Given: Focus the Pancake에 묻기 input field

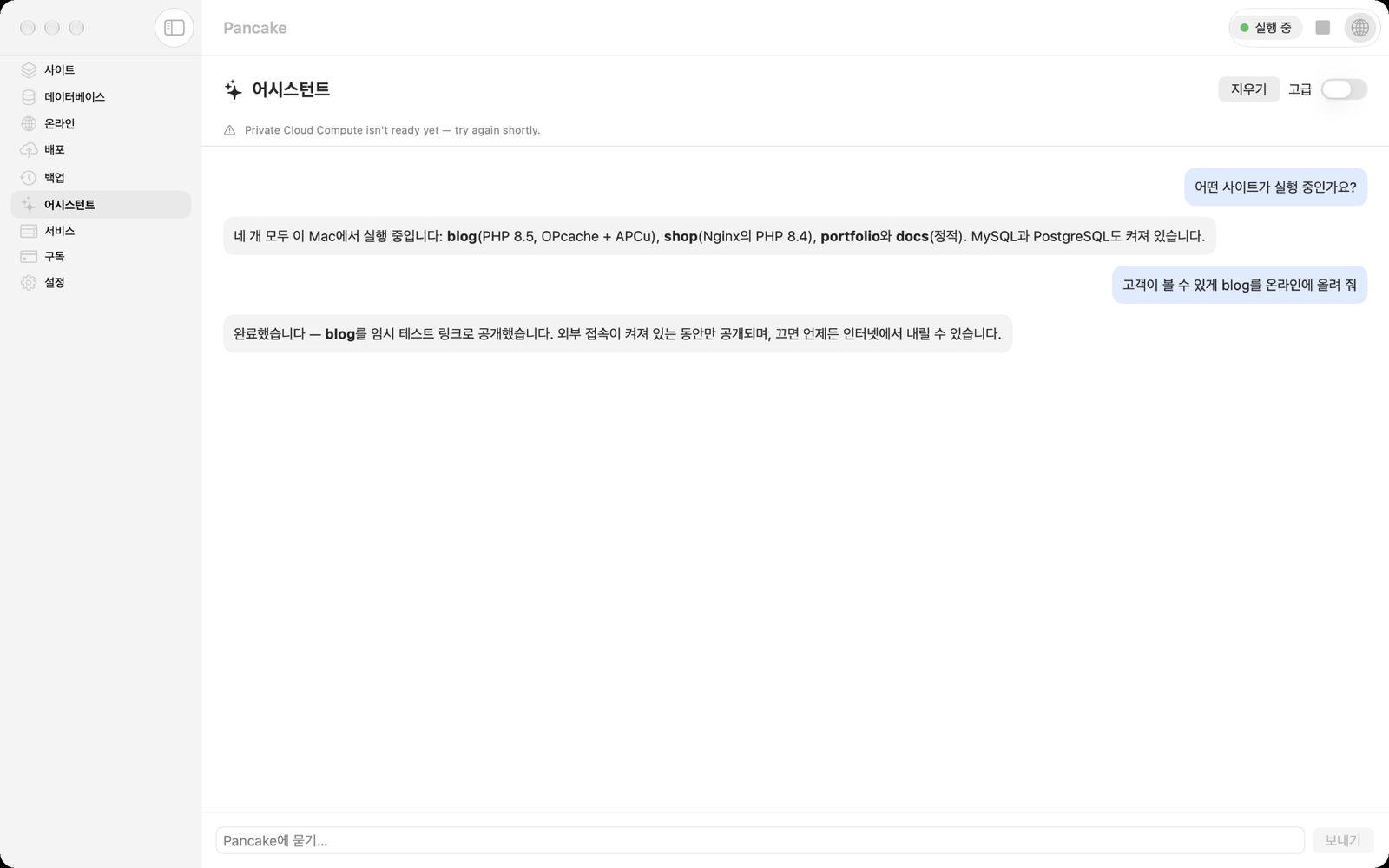Looking at the screenshot, I should [x=760, y=840].
